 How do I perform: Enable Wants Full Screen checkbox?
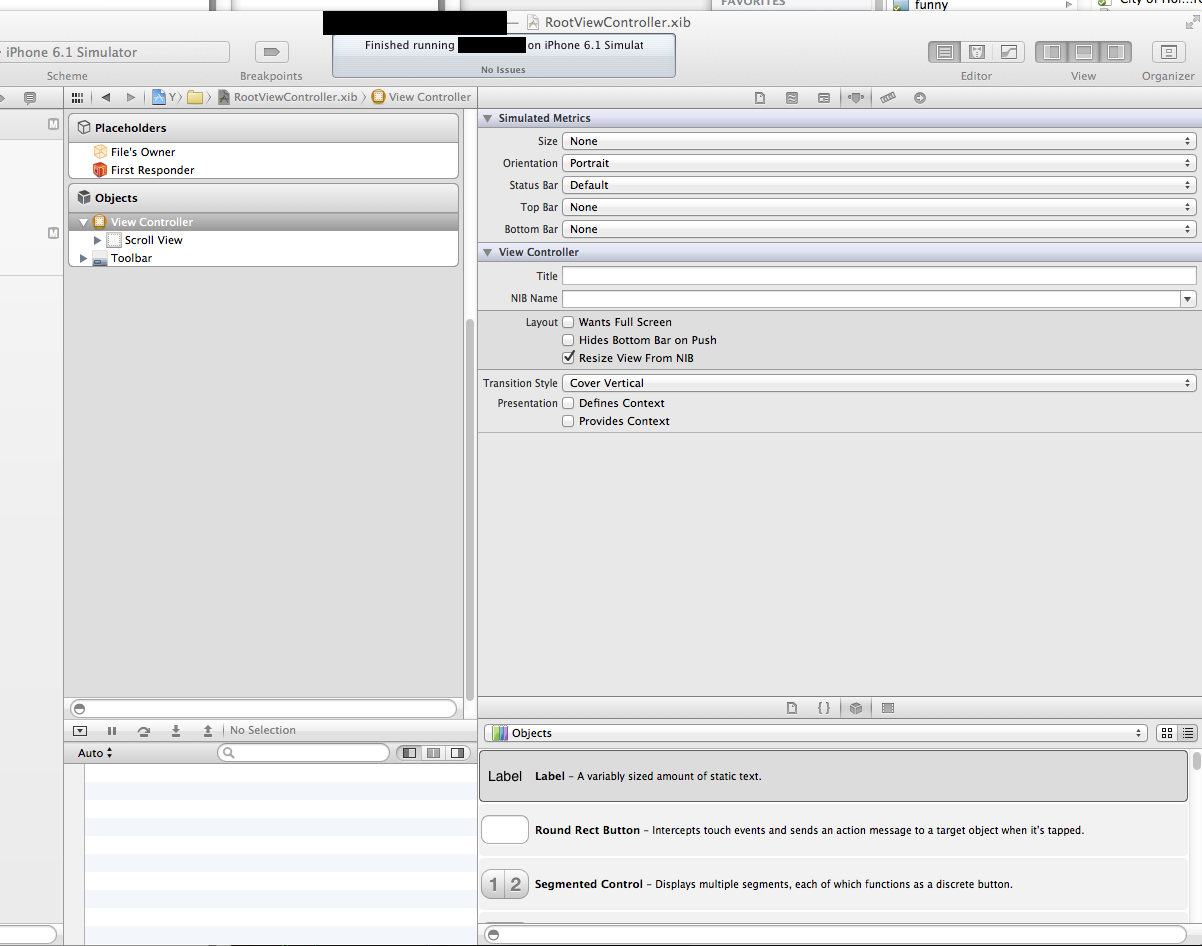coord(568,322)
